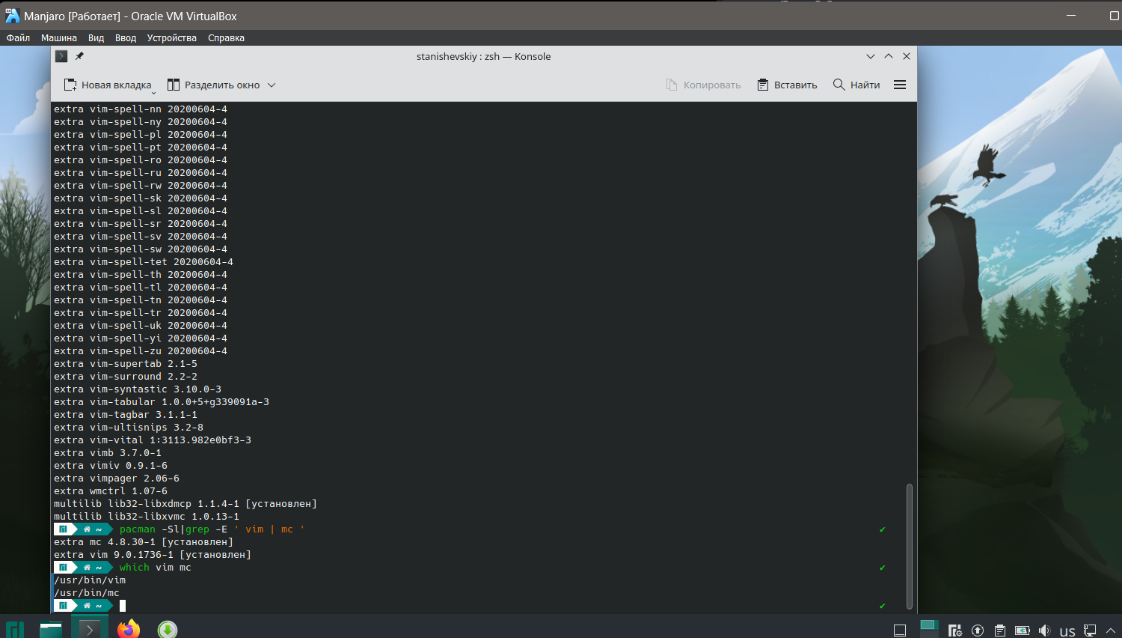
Task: Select the Konsole taskbar entry
Action: tap(89, 629)
